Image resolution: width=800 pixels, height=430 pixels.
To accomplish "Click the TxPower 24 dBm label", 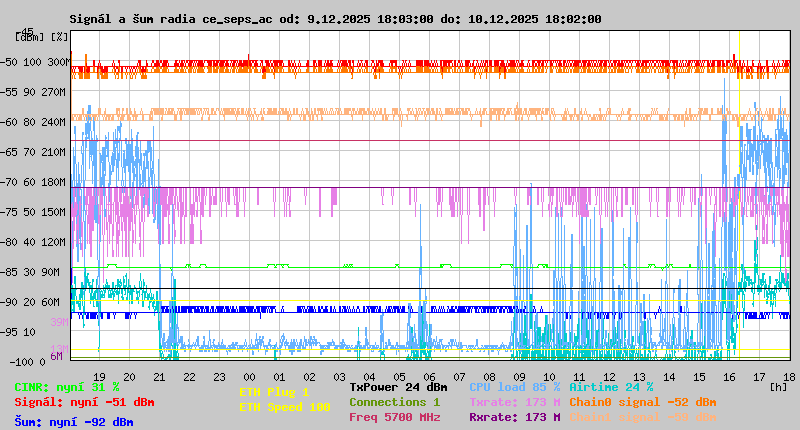I will click(x=398, y=387).
